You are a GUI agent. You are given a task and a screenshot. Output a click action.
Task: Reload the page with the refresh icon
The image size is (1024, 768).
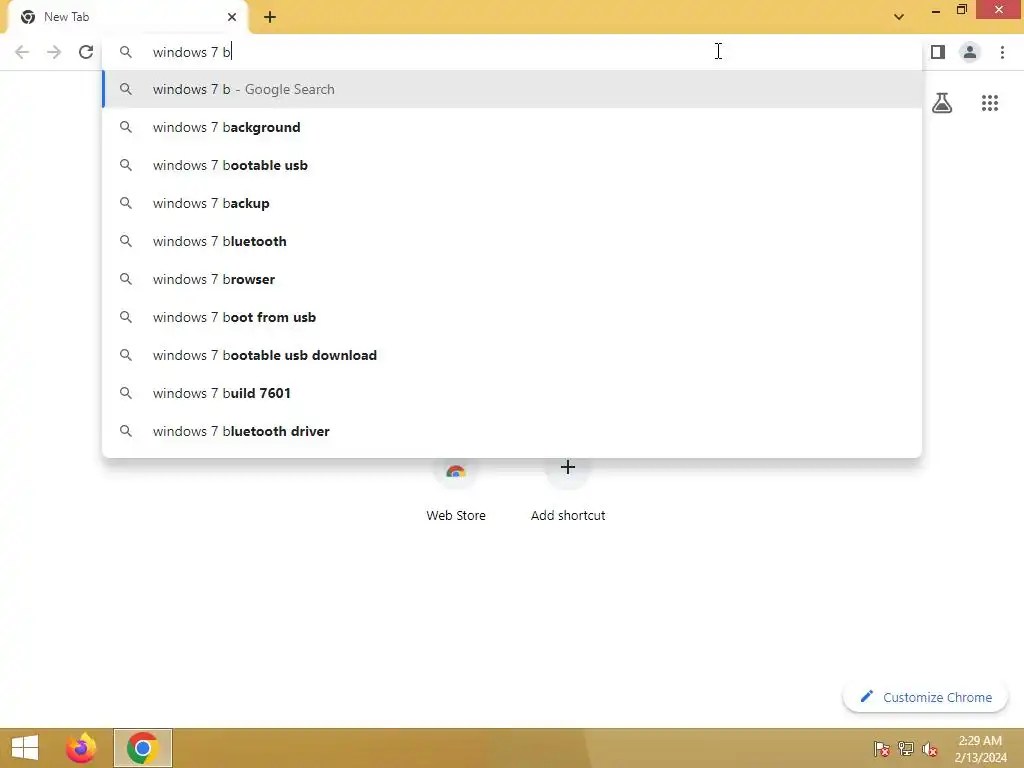point(86,52)
